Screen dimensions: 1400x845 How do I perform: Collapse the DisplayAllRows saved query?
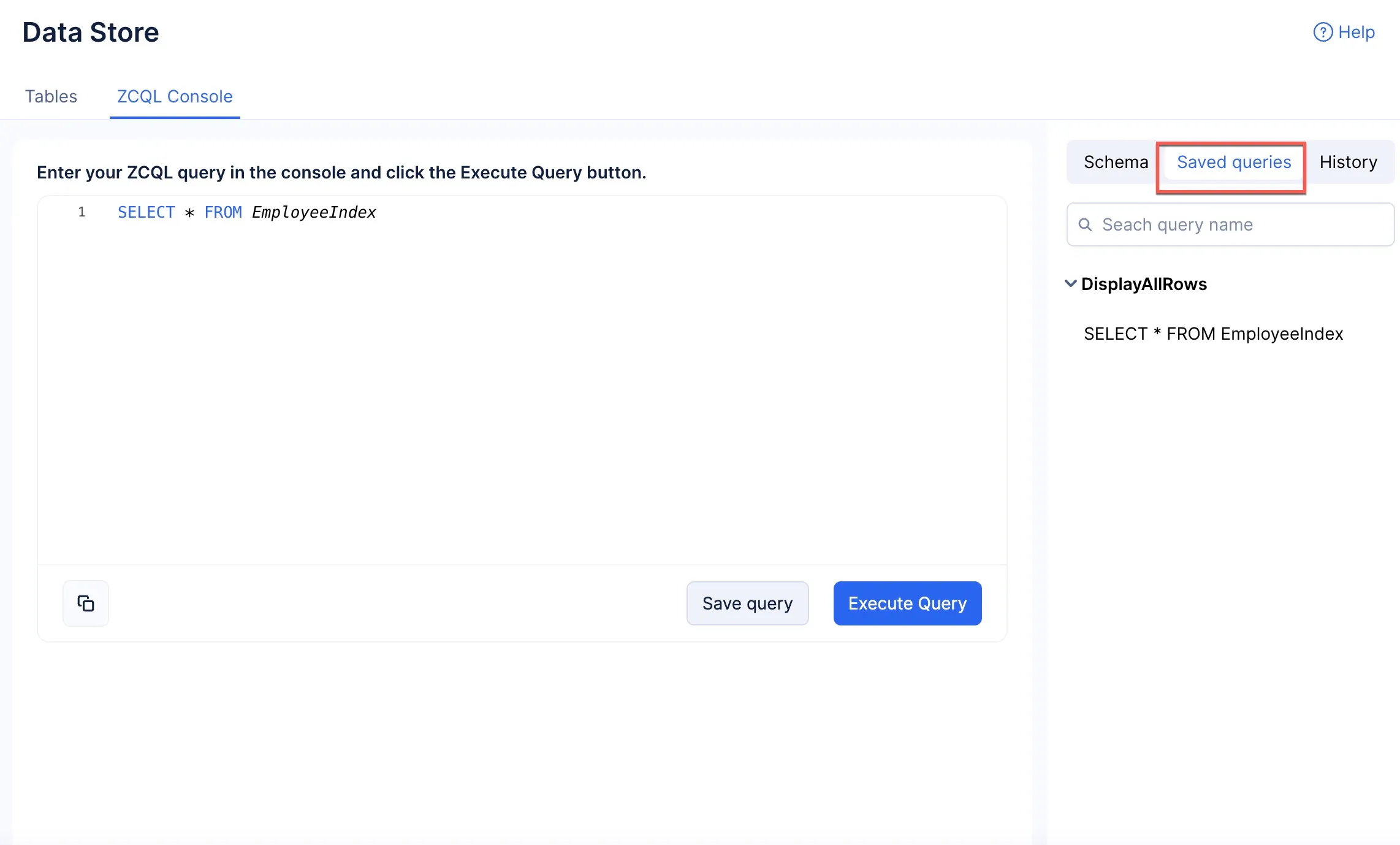click(1071, 283)
